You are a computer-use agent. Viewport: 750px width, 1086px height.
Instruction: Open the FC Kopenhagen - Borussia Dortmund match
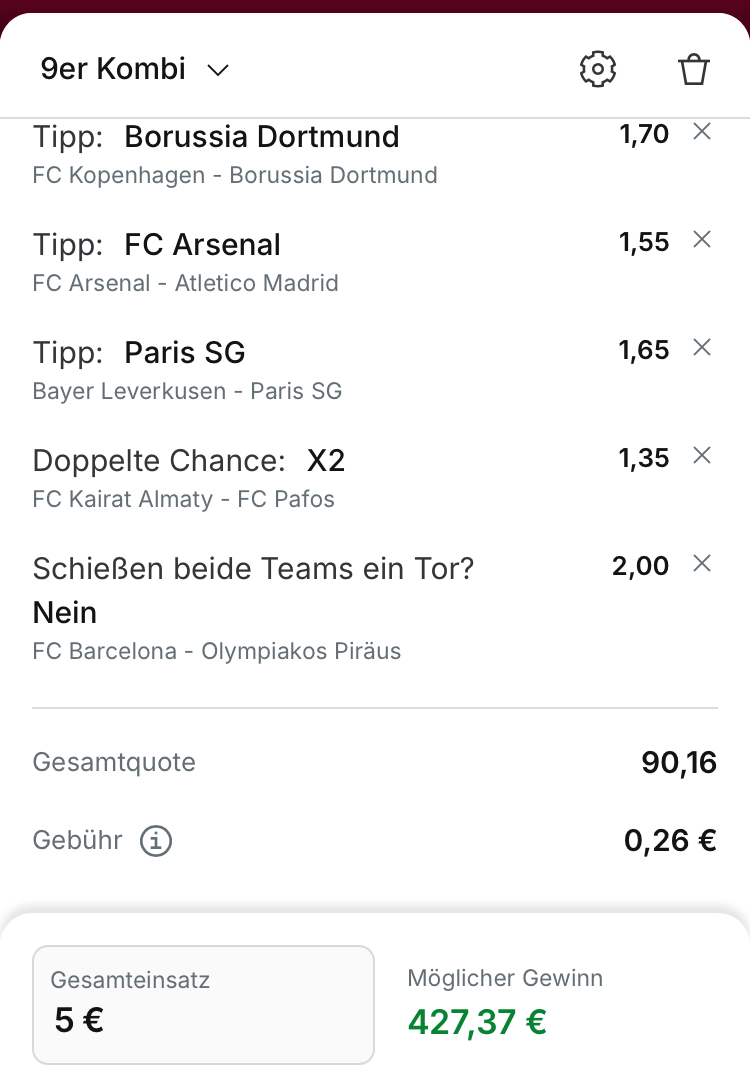click(235, 175)
